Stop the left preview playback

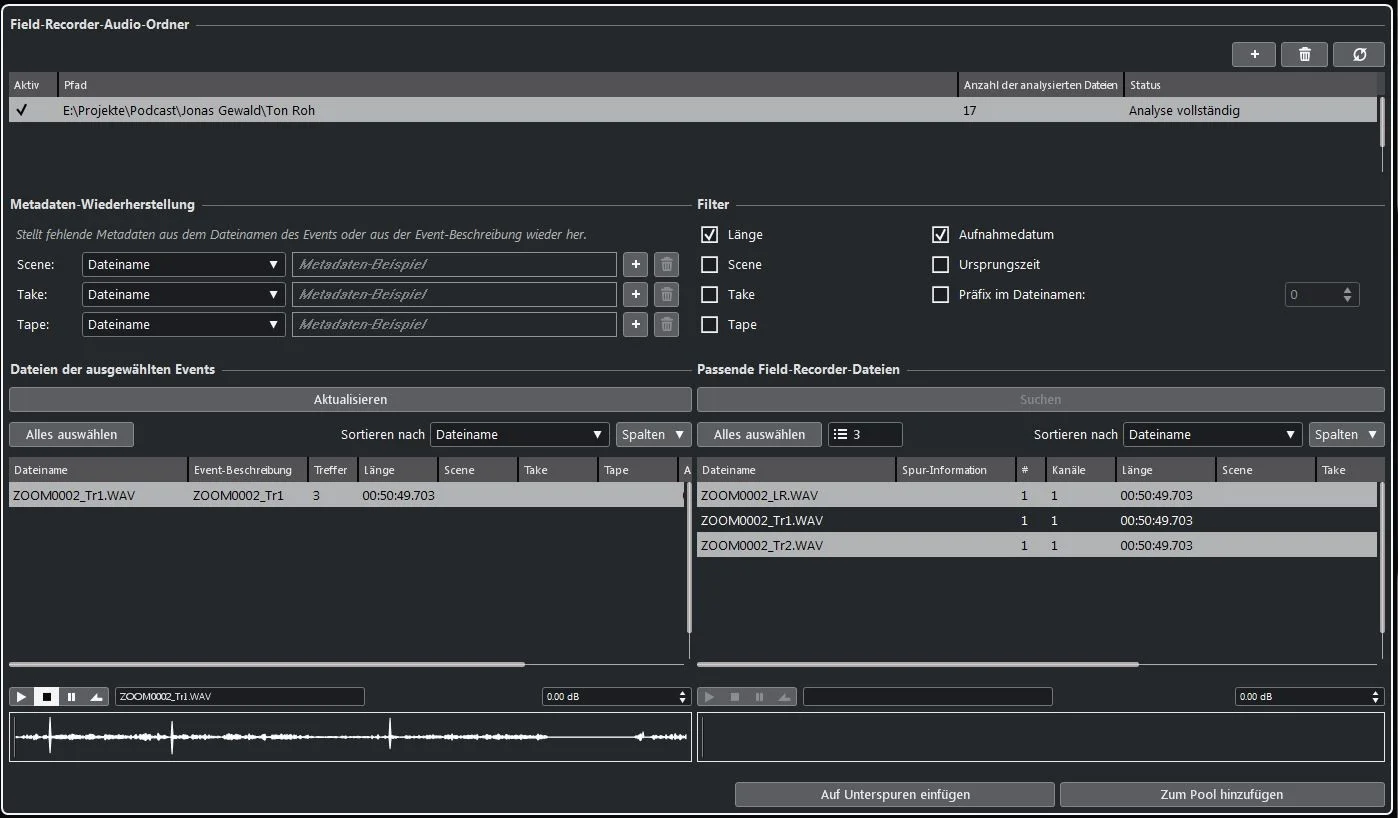[x=46, y=696]
